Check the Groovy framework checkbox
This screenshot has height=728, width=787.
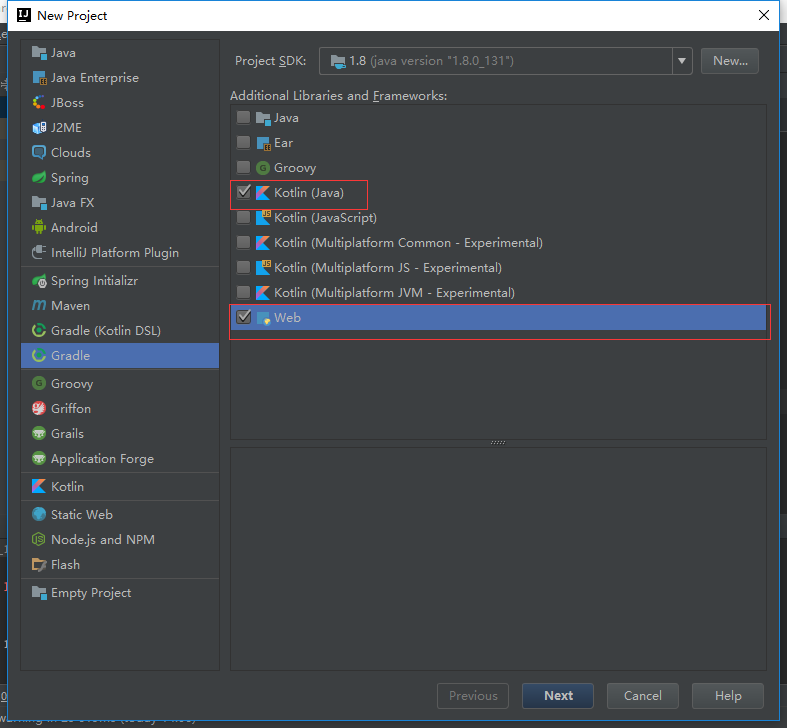click(243, 167)
